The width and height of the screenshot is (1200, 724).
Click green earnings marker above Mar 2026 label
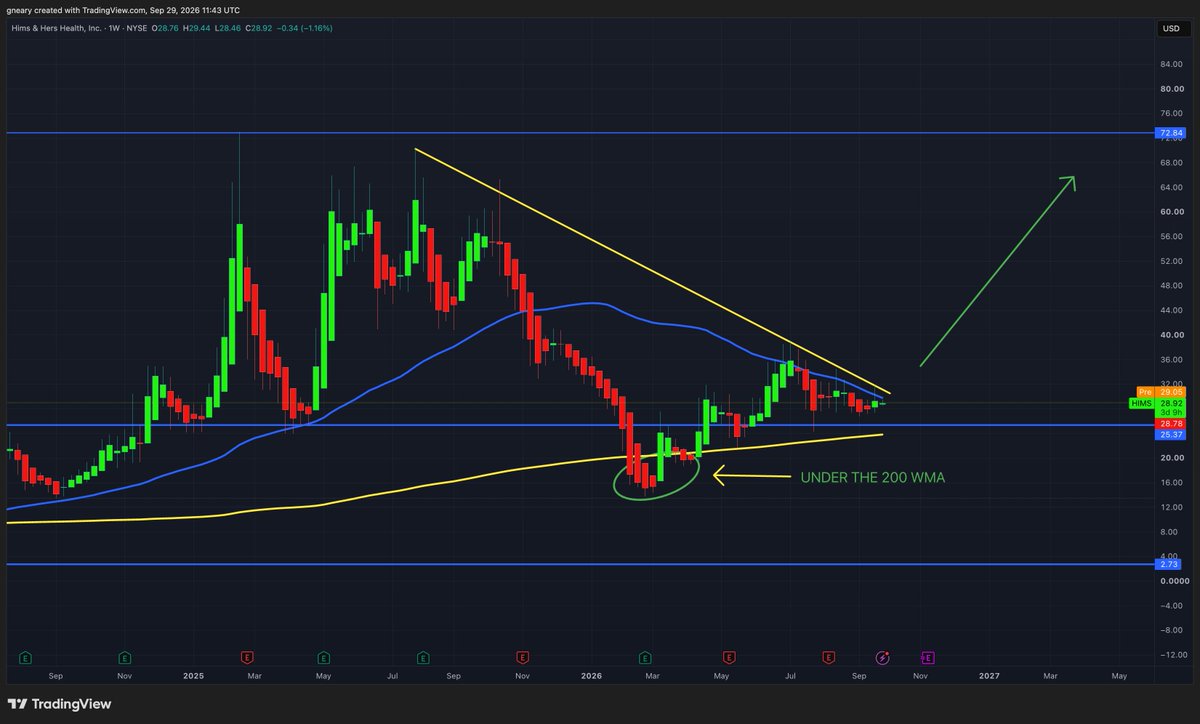[x=645, y=657]
